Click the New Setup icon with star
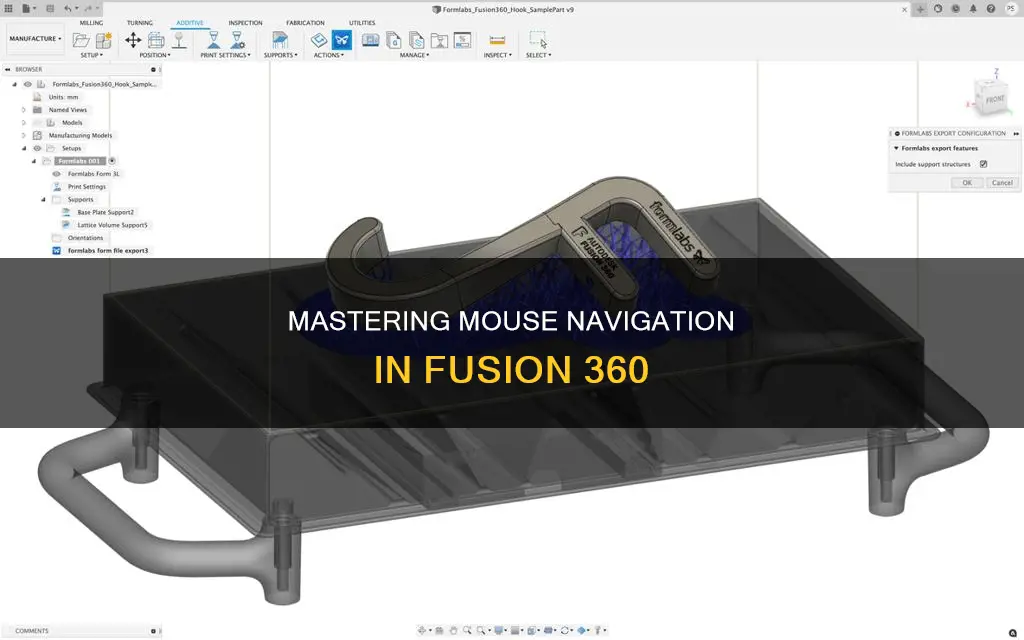This screenshot has height=640, width=1024. 104,40
